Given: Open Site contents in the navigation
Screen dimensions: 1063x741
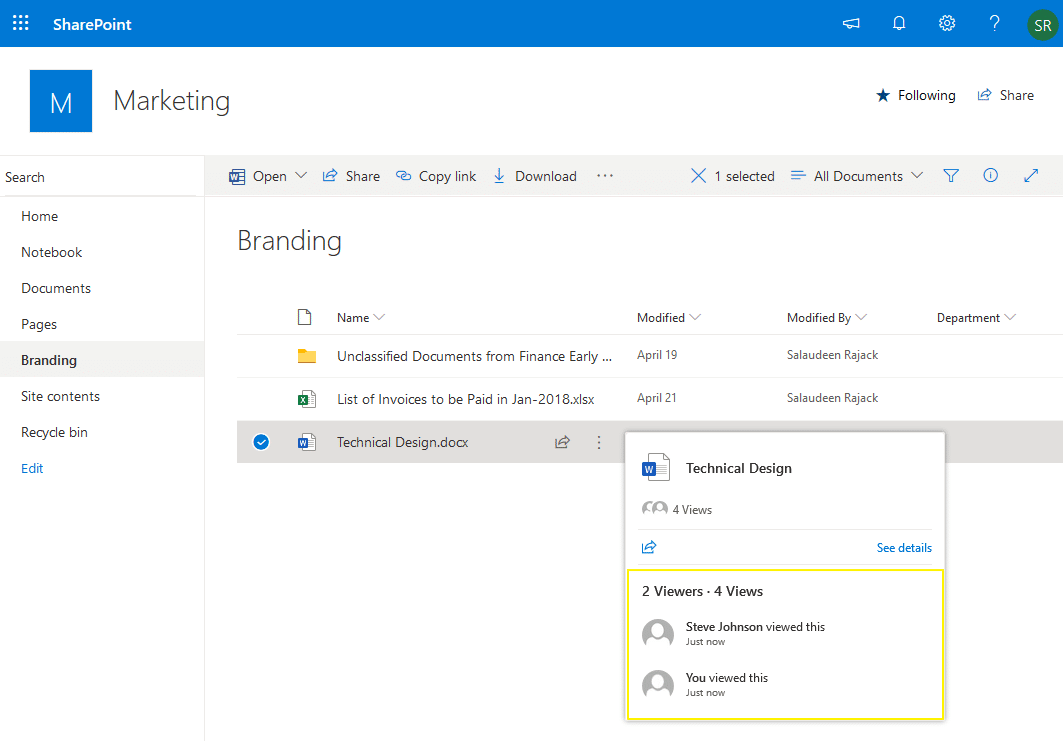Looking at the screenshot, I should (x=60, y=396).
